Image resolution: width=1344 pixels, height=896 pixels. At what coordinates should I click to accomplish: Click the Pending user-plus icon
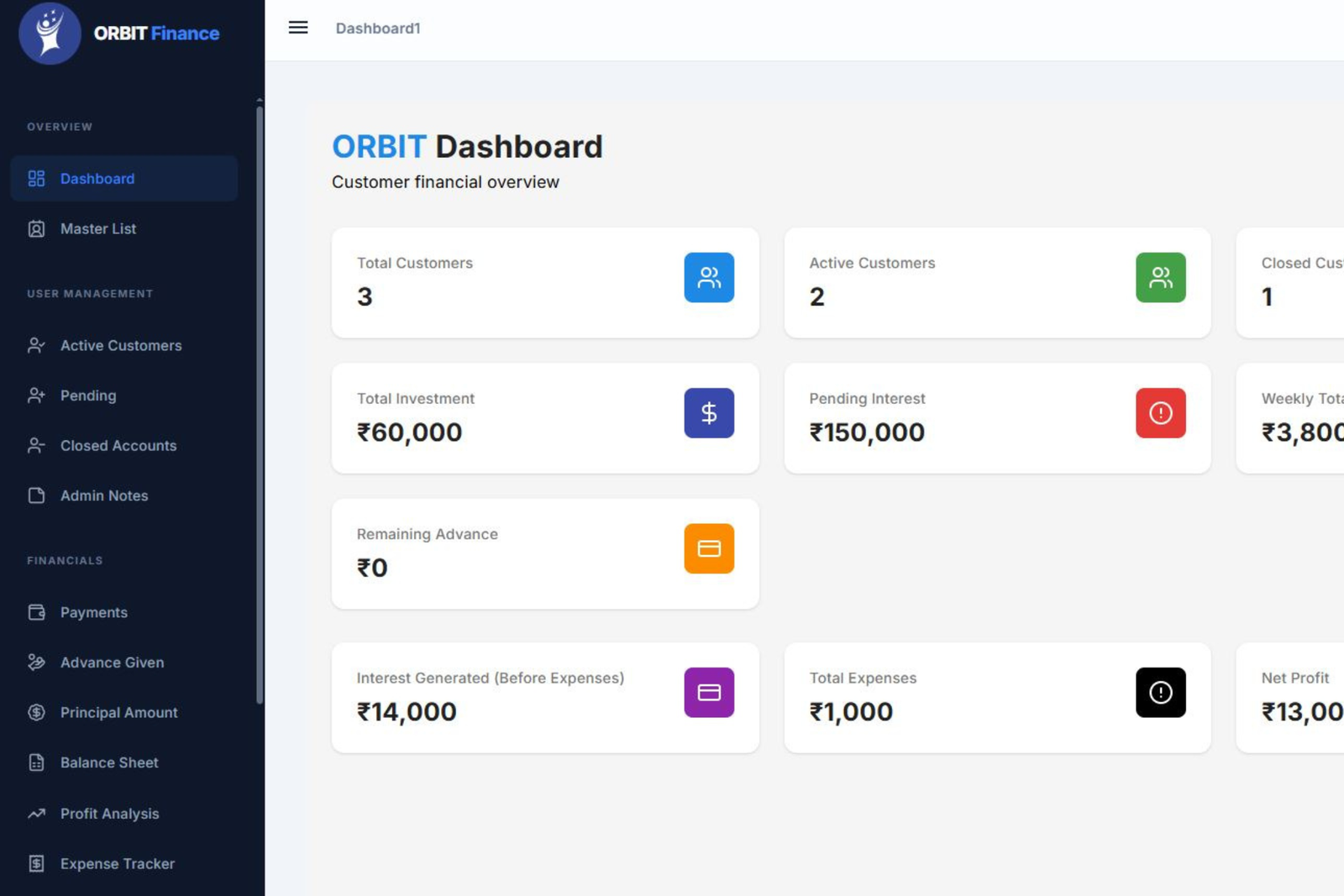pos(36,396)
